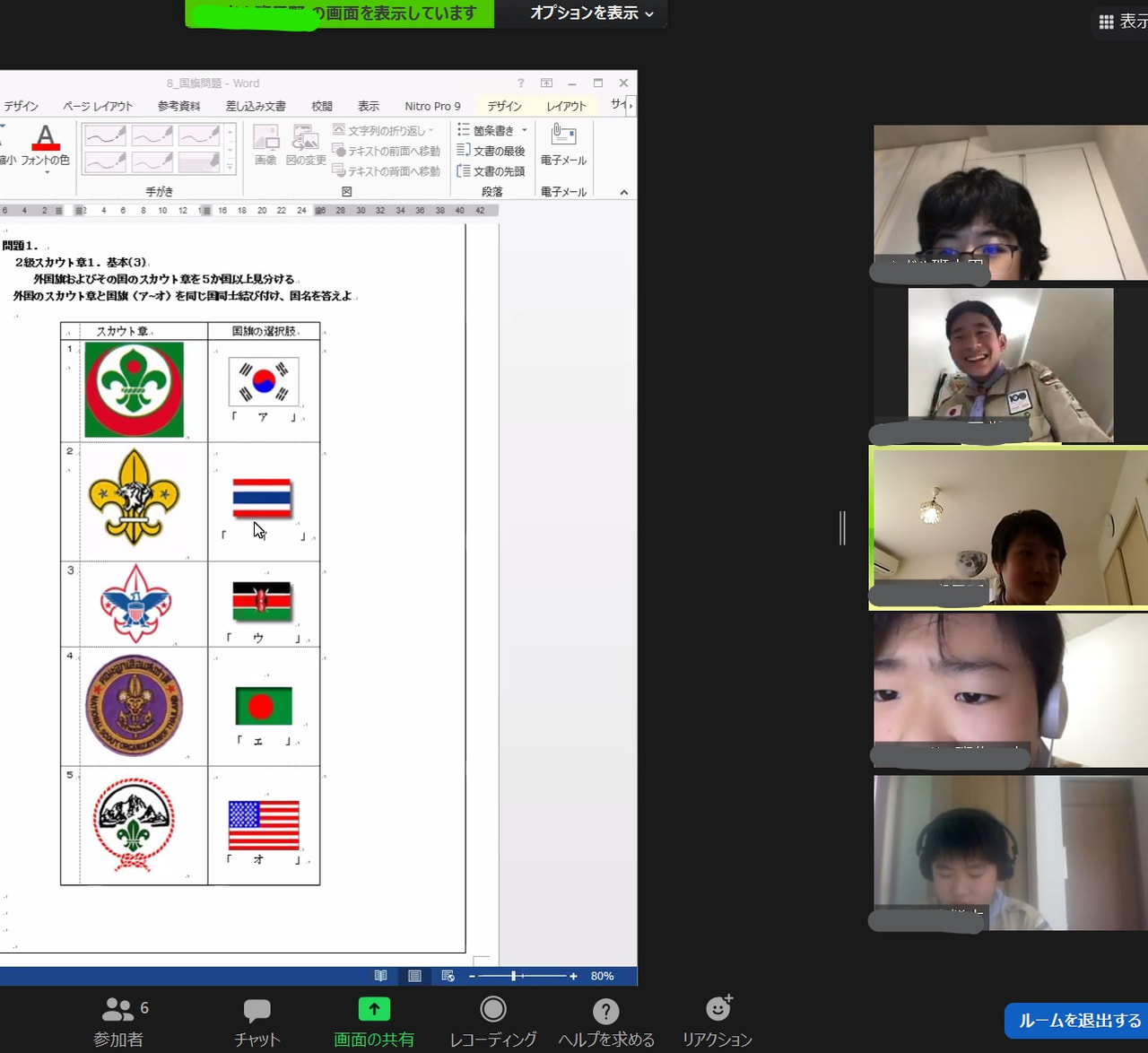Click the yellow fleur-de-lis emblem in row 2
Viewport: 1148px width, 1053px height.
[134, 497]
